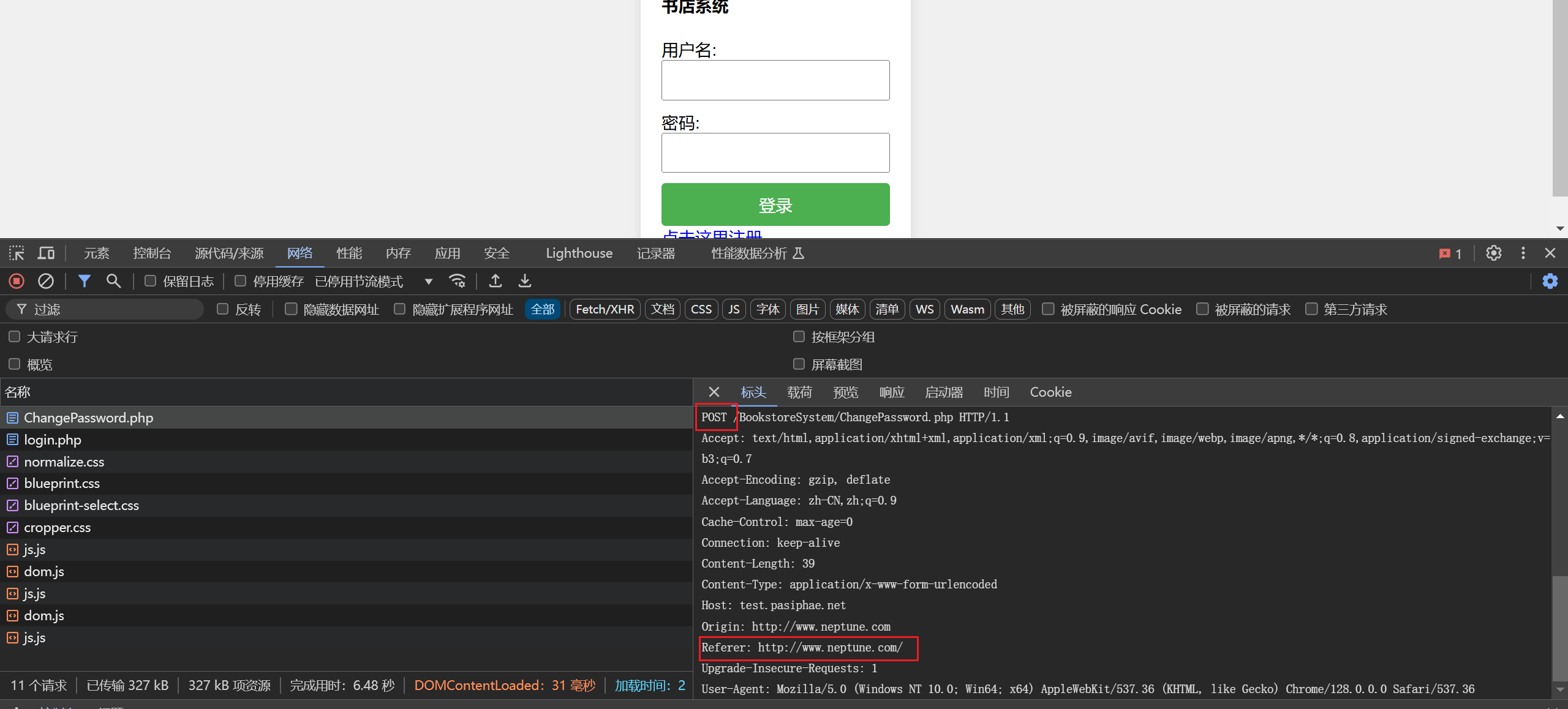Open DevTools three-dot menu

[1523, 253]
